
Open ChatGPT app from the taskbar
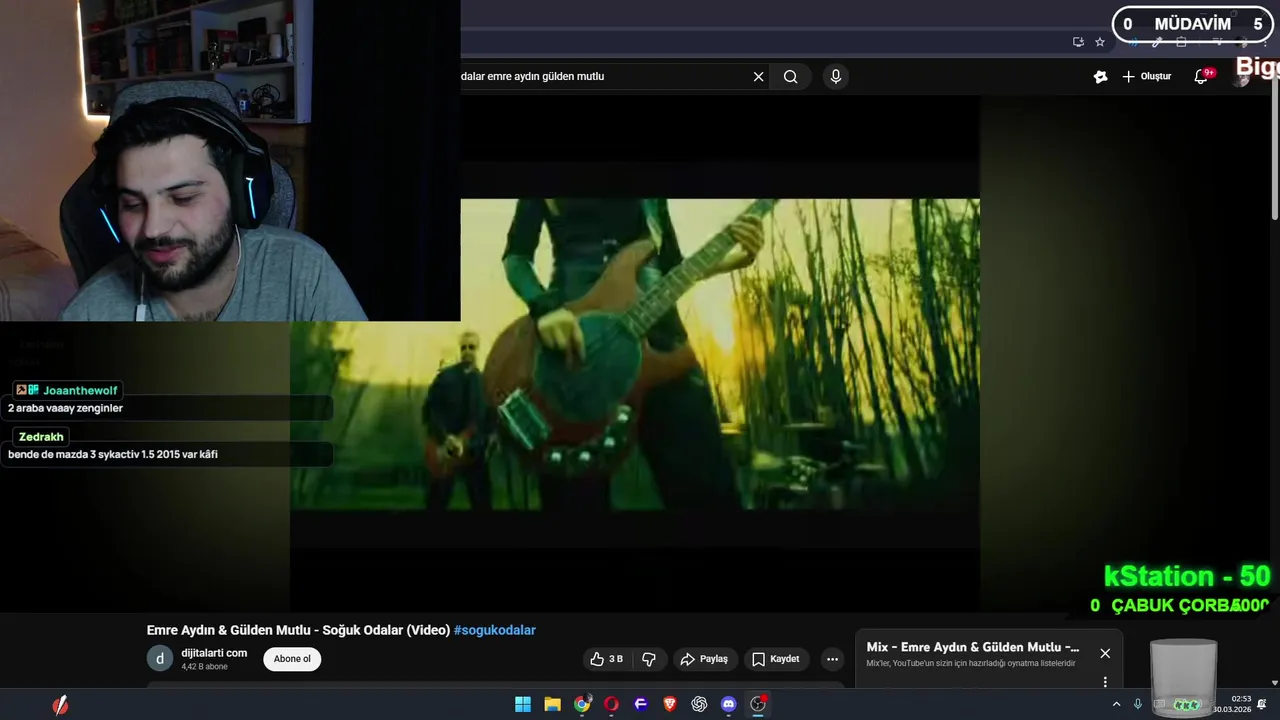click(x=699, y=704)
